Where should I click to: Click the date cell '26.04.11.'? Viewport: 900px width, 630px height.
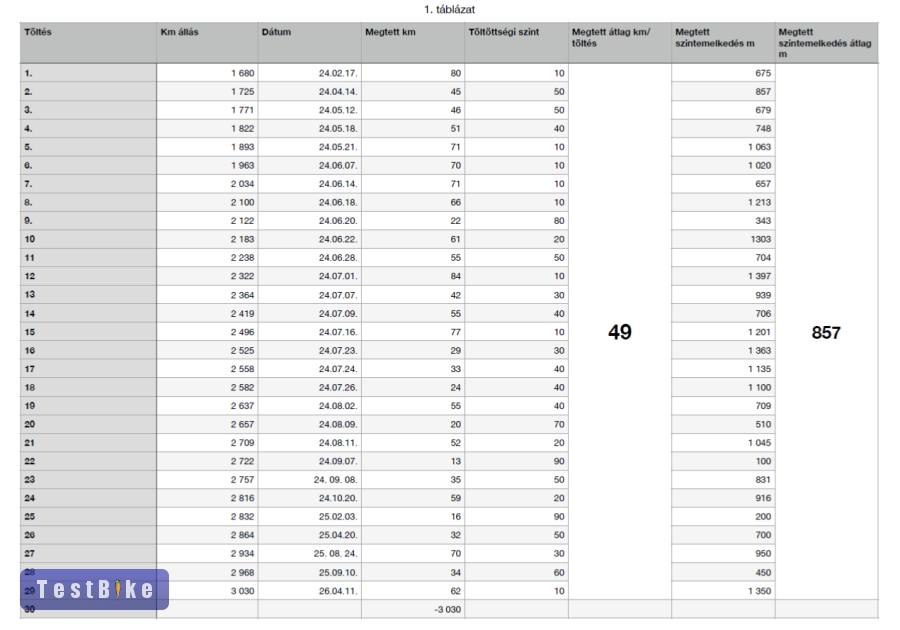310,590
